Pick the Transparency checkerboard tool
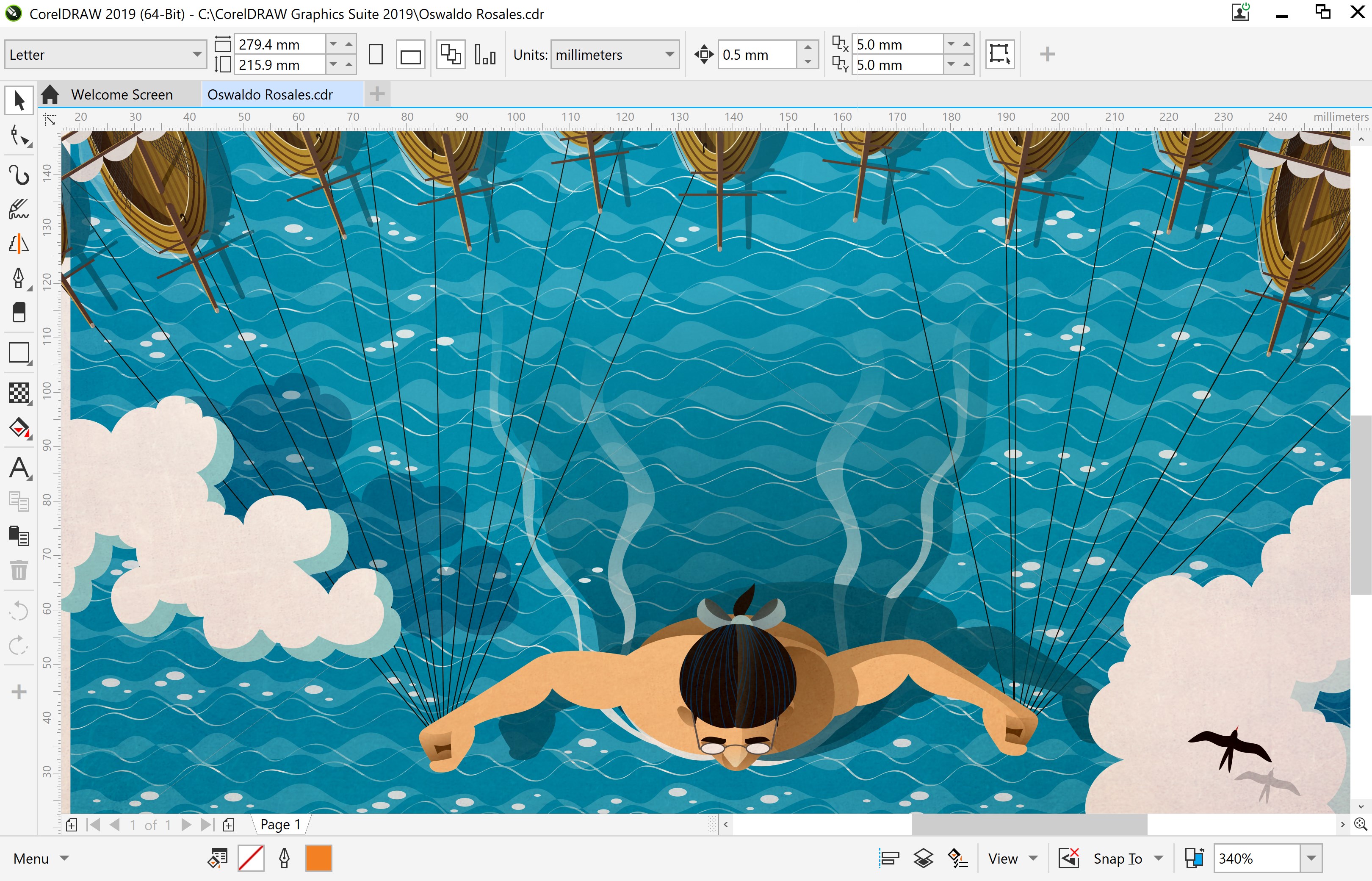 19,393
